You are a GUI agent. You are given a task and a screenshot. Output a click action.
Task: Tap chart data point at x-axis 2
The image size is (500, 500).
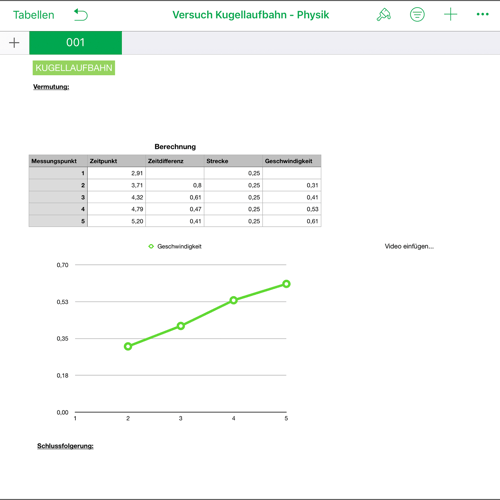coord(128,346)
